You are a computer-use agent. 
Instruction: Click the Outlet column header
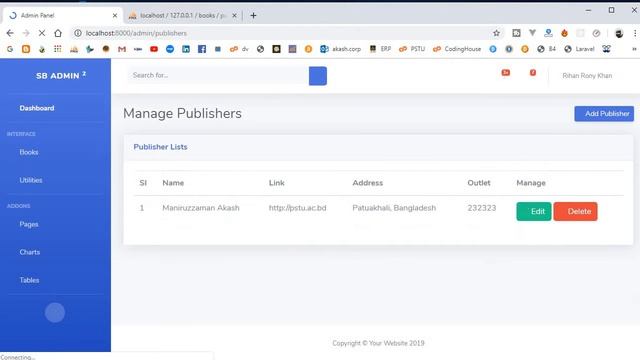coord(479,183)
